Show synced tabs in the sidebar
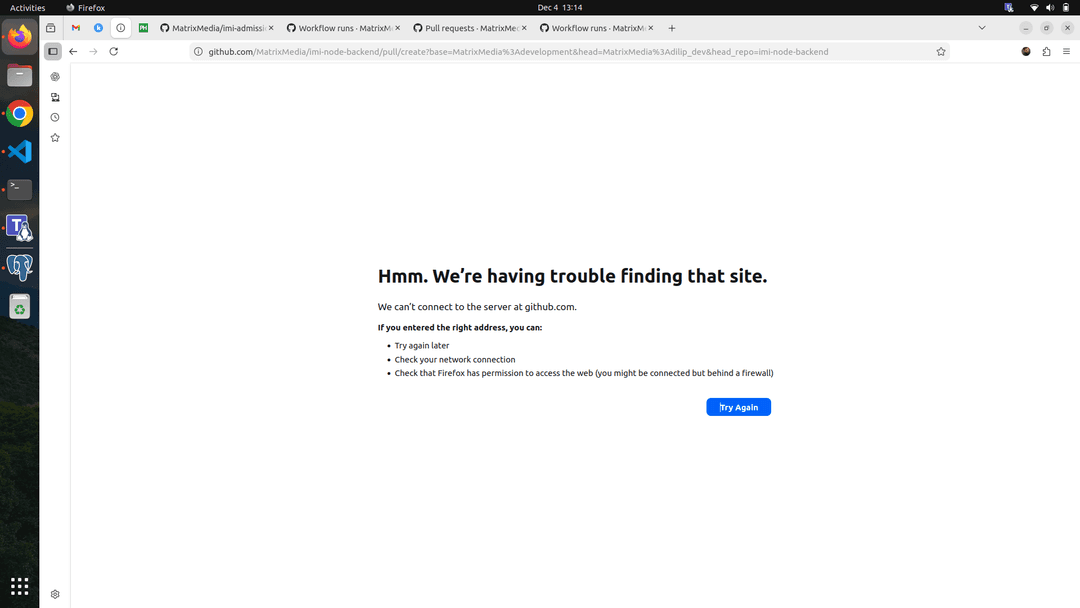1080x608 pixels. point(55,97)
